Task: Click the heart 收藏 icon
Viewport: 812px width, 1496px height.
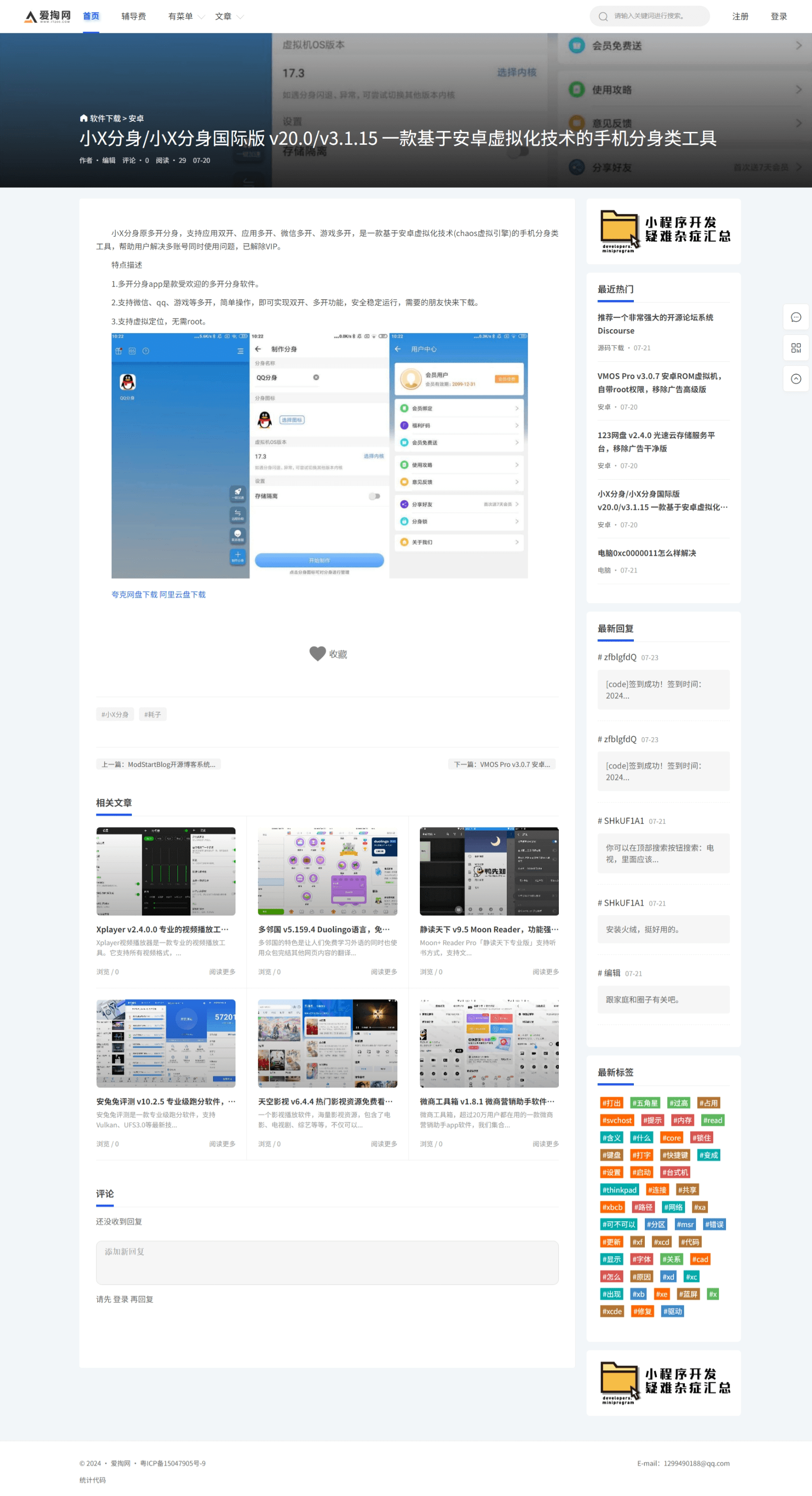Action: (318, 654)
